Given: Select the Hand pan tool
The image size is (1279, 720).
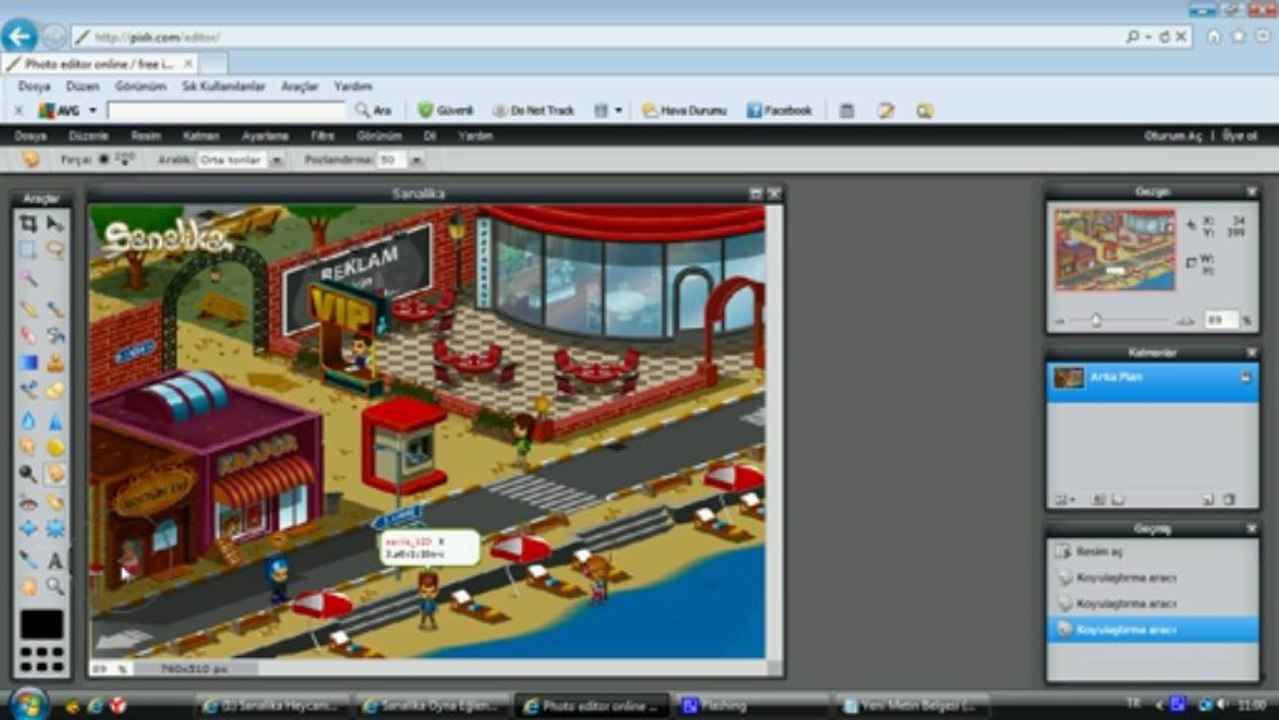Looking at the screenshot, I should point(29,587).
